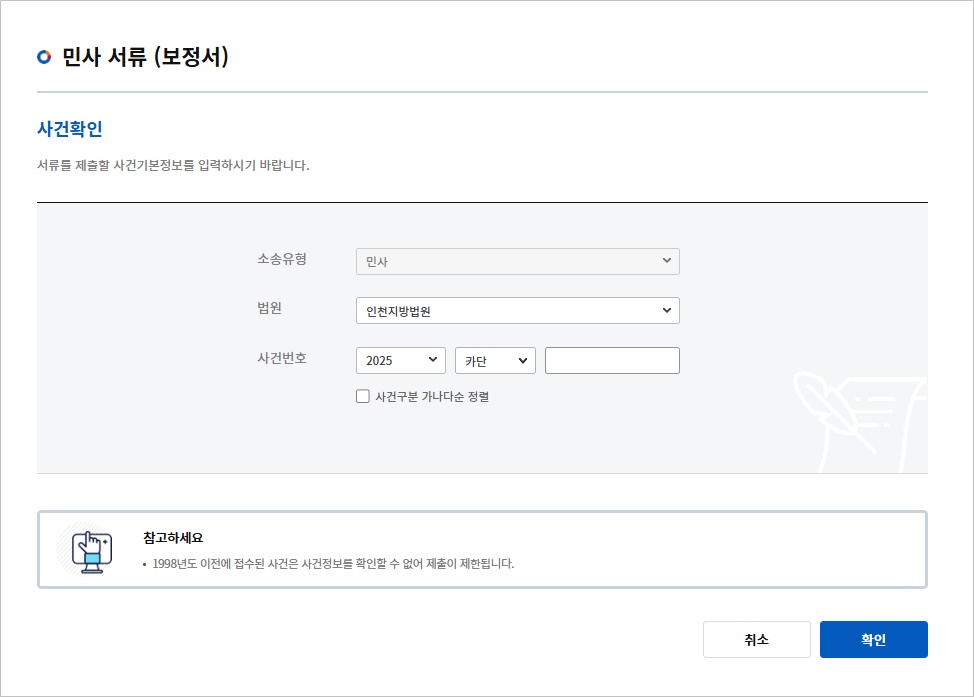Viewport: 974px width, 697px height.
Task: Open the 소송유형 dropdown showing 민사
Action: [x=517, y=261]
